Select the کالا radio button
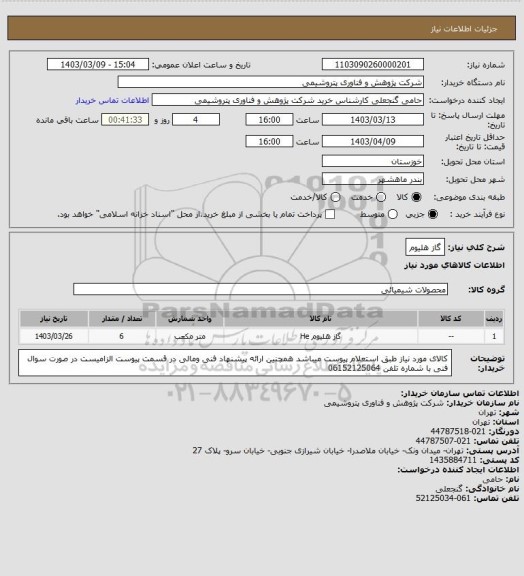Viewport: 524px width, 576px height. coord(416,197)
